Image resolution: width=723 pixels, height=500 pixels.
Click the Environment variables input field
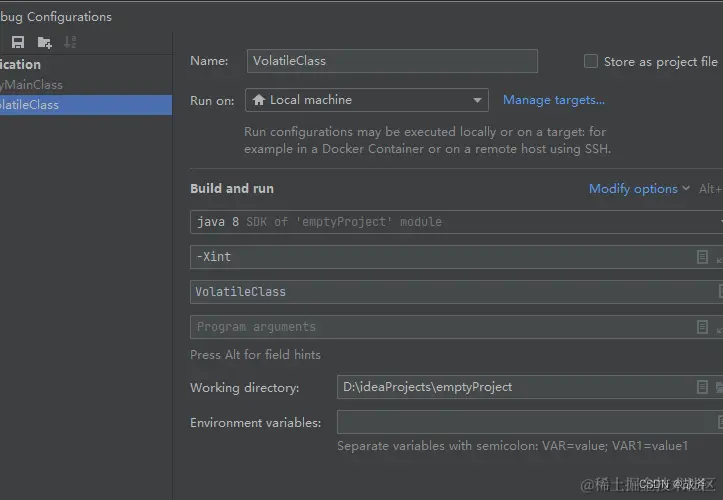click(530, 422)
